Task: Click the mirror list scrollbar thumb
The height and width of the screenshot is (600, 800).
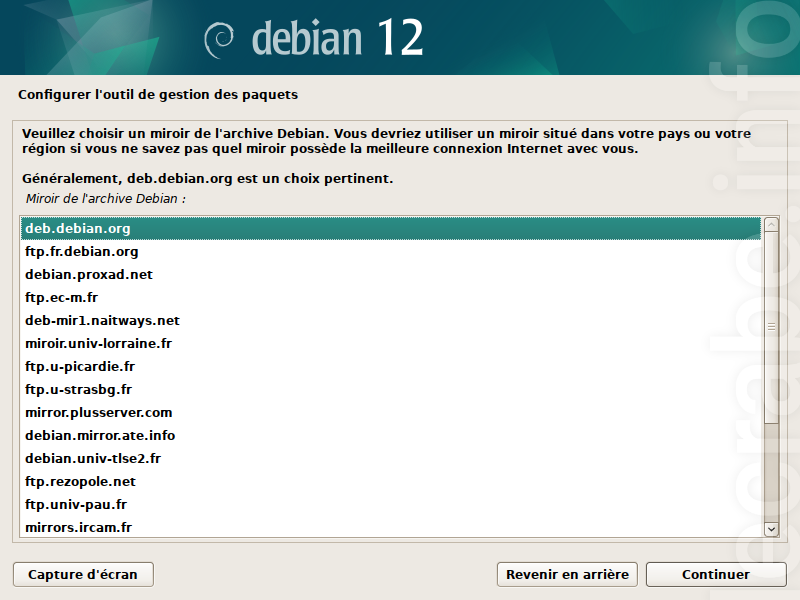Action: tap(771, 327)
